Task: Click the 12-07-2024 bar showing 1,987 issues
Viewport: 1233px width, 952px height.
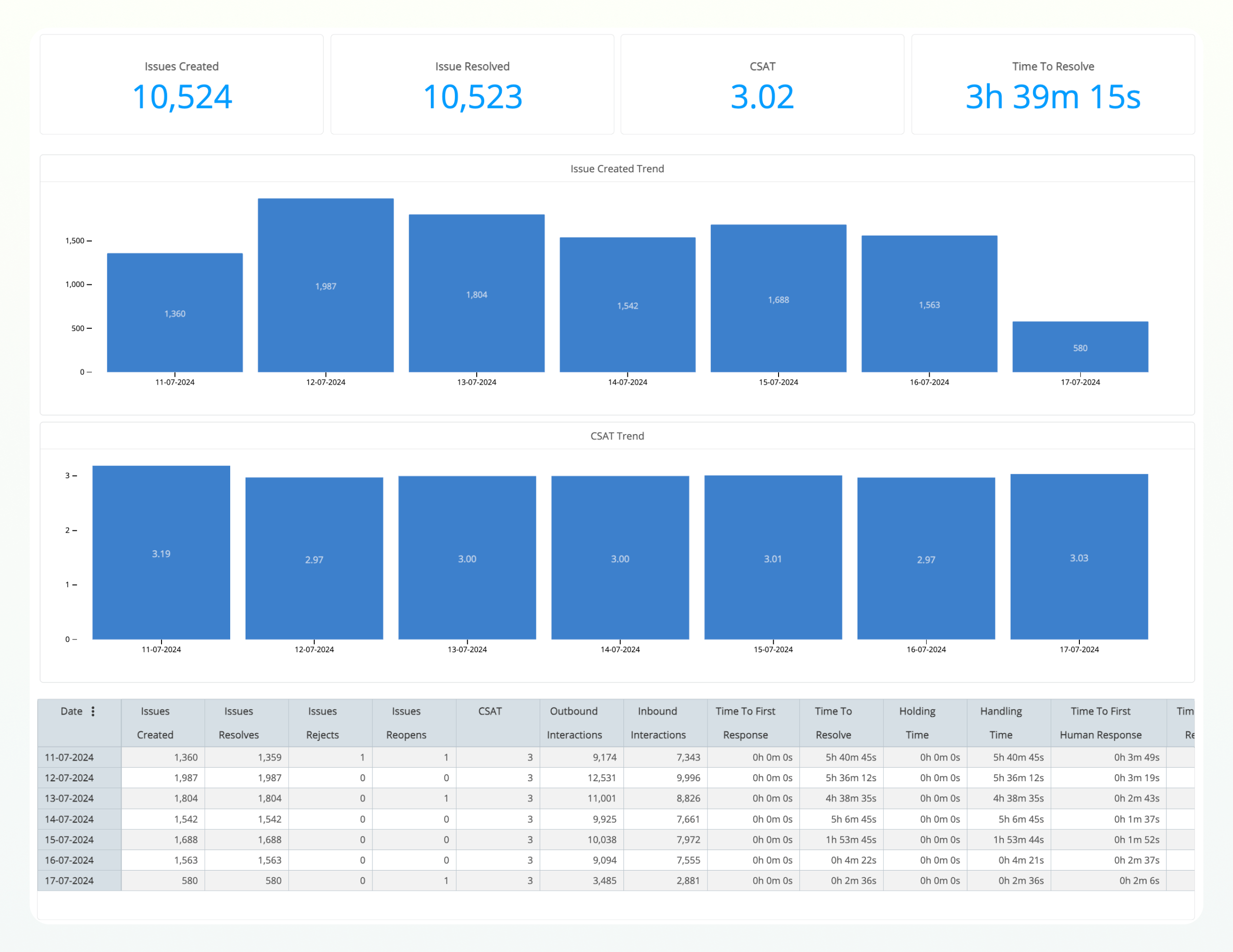Action: point(326,285)
